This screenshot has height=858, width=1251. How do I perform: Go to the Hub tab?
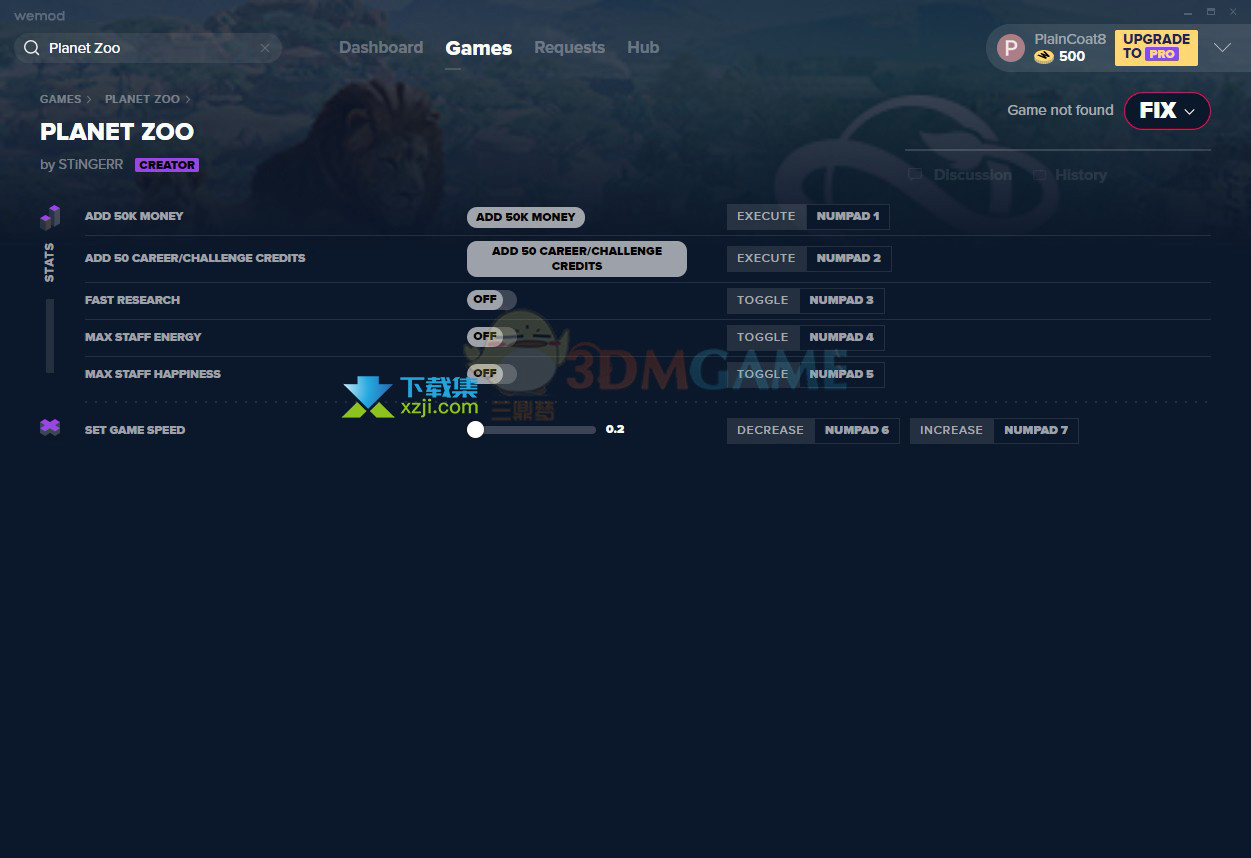pos(643,48)
